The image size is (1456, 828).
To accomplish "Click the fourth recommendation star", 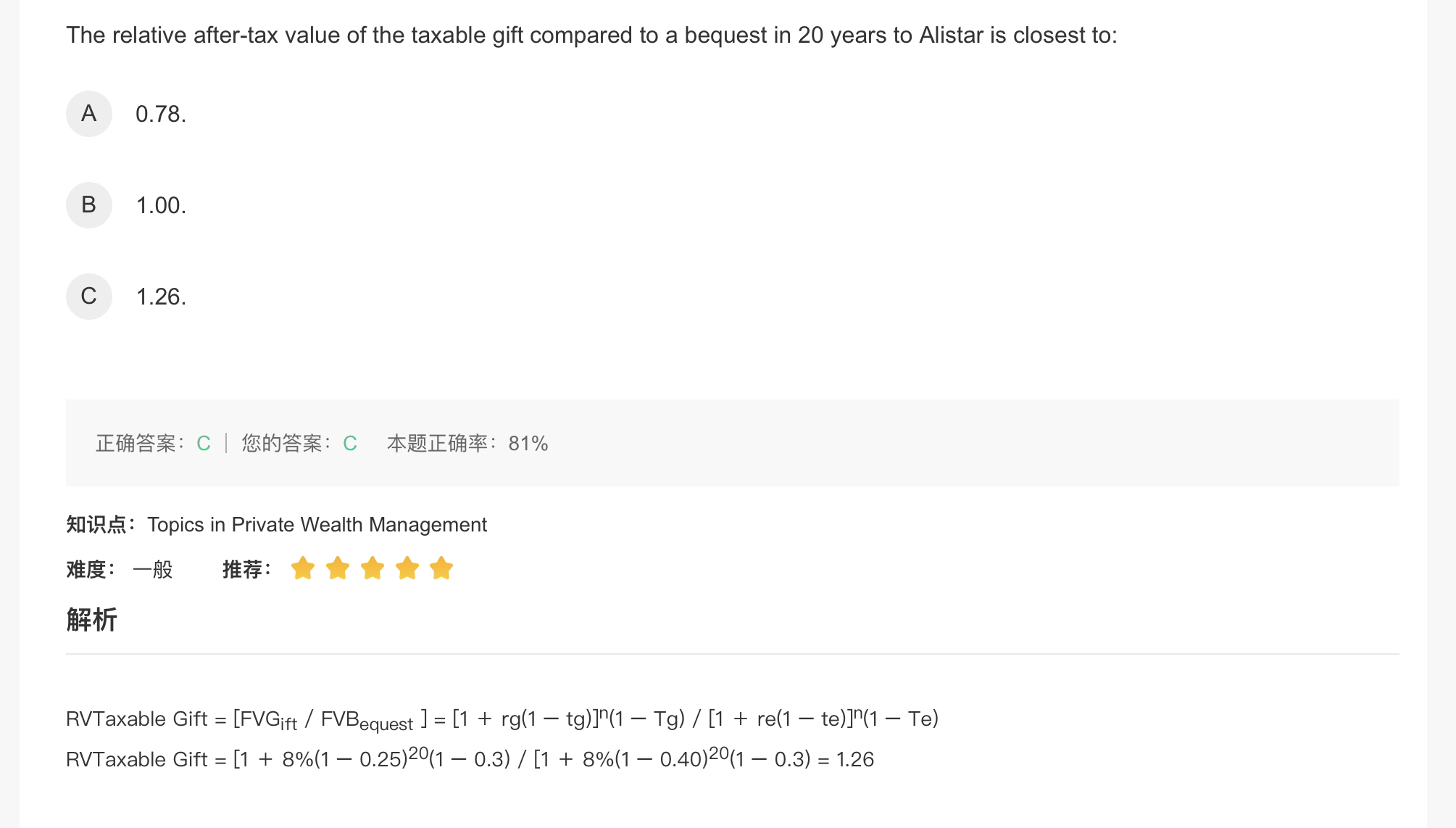I will point(407,568).
